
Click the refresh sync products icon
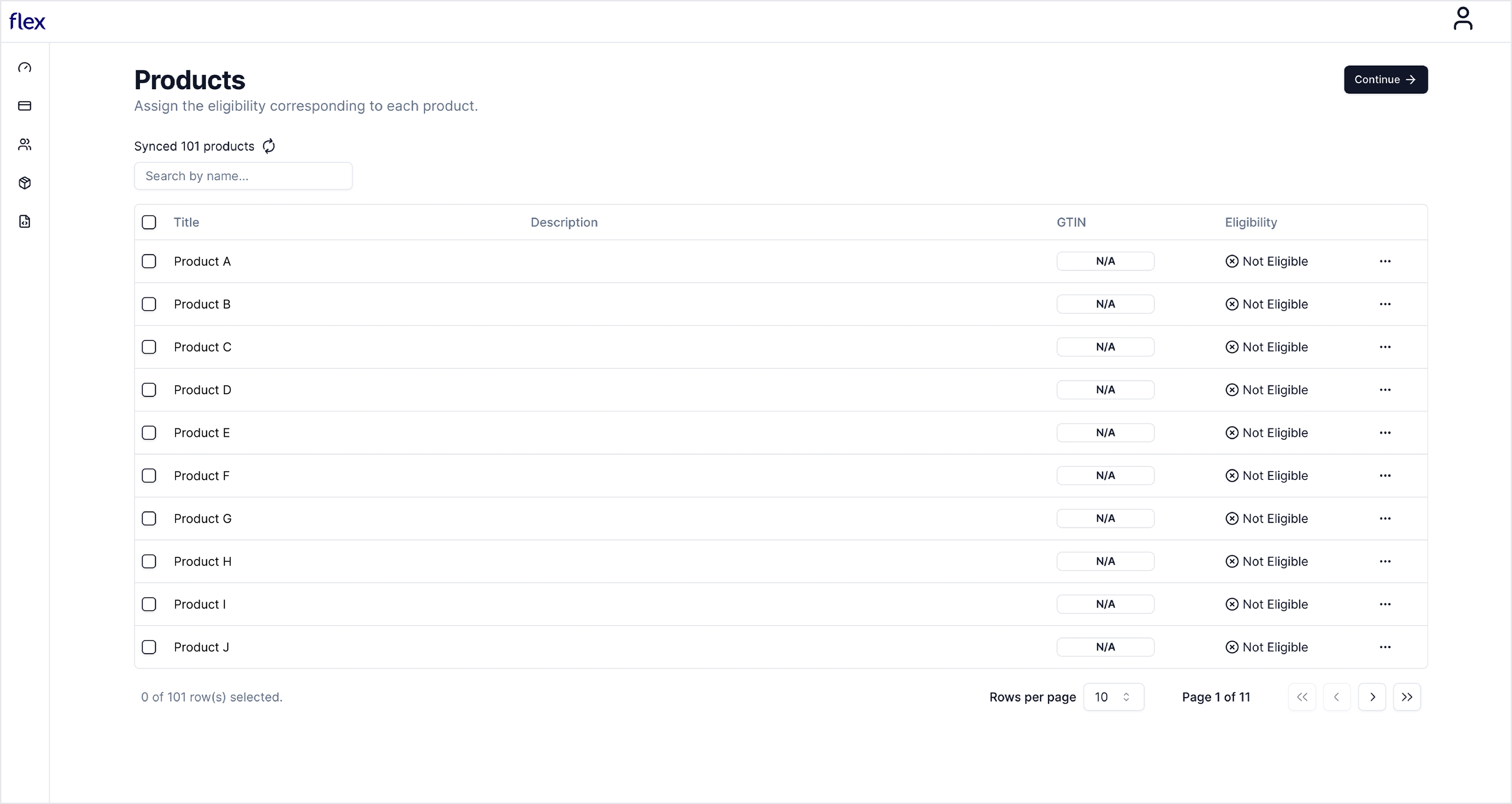click(269, 146)
